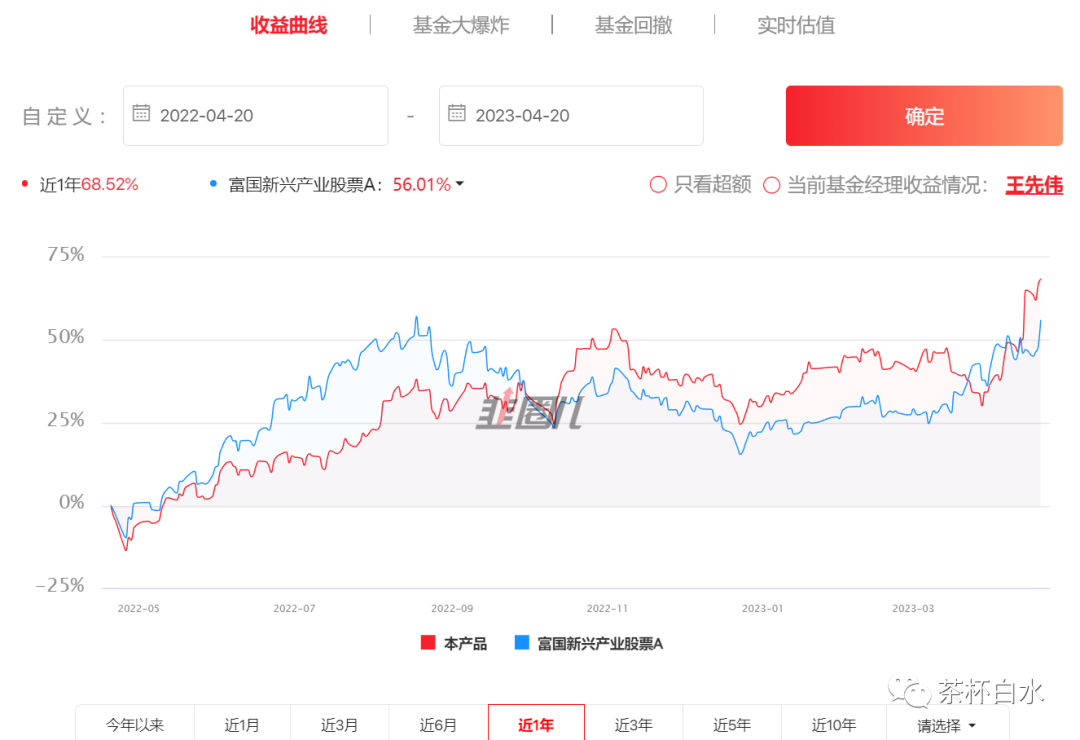Click the red 本产品 legend square
Viewport: 1080px width, 740px height.
click(x=430, y=644)
